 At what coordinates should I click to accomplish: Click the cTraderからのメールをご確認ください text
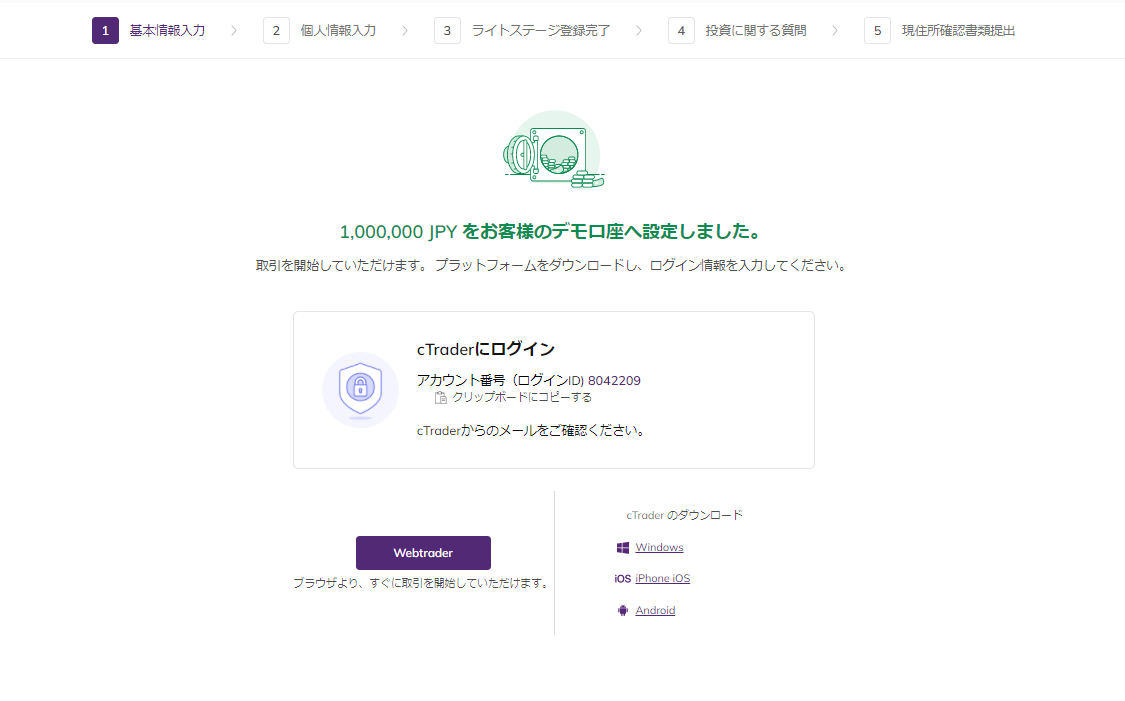[531, 431]
